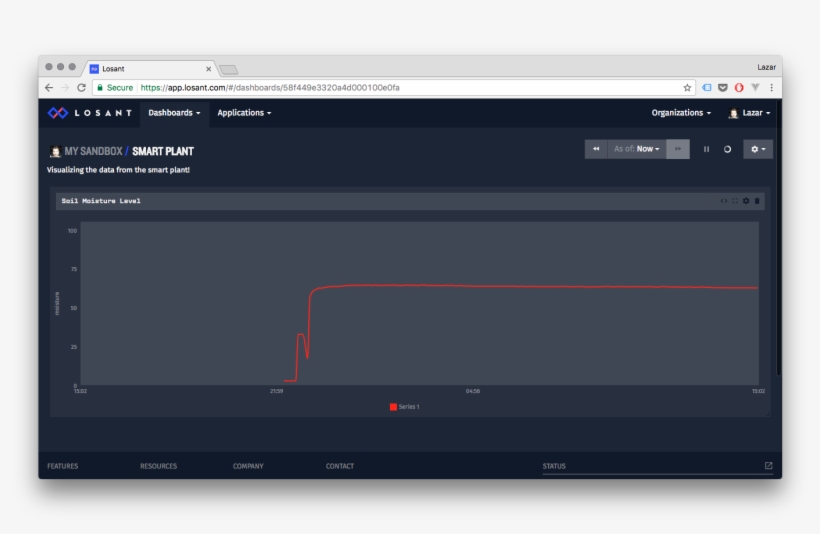Viewport: 820px width, 534px height.
Task: Click the red moisture line in chart
Action: point(523,287)
